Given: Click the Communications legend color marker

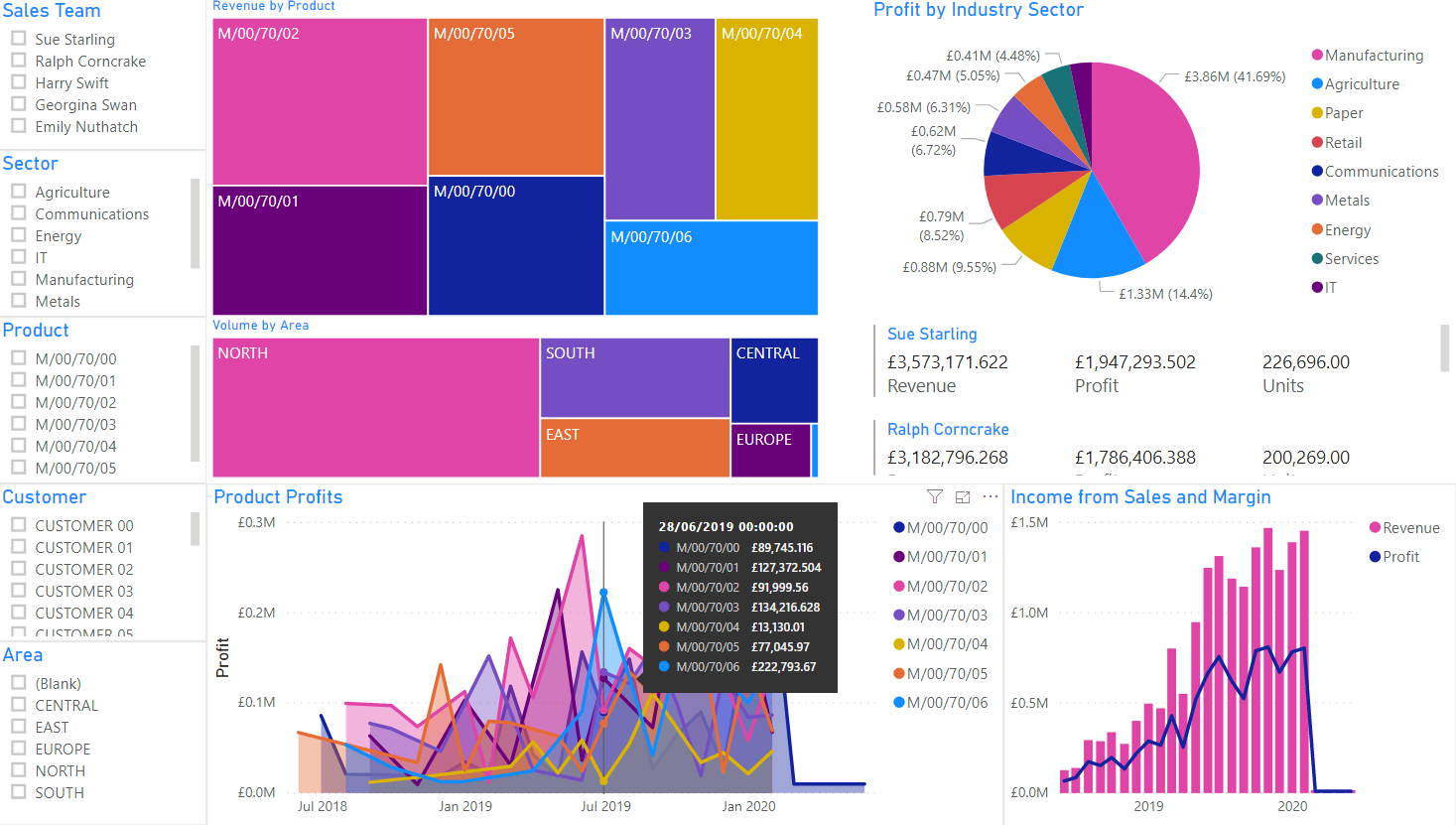Looking at the screenshot, I should click(x=1317, y=172).
